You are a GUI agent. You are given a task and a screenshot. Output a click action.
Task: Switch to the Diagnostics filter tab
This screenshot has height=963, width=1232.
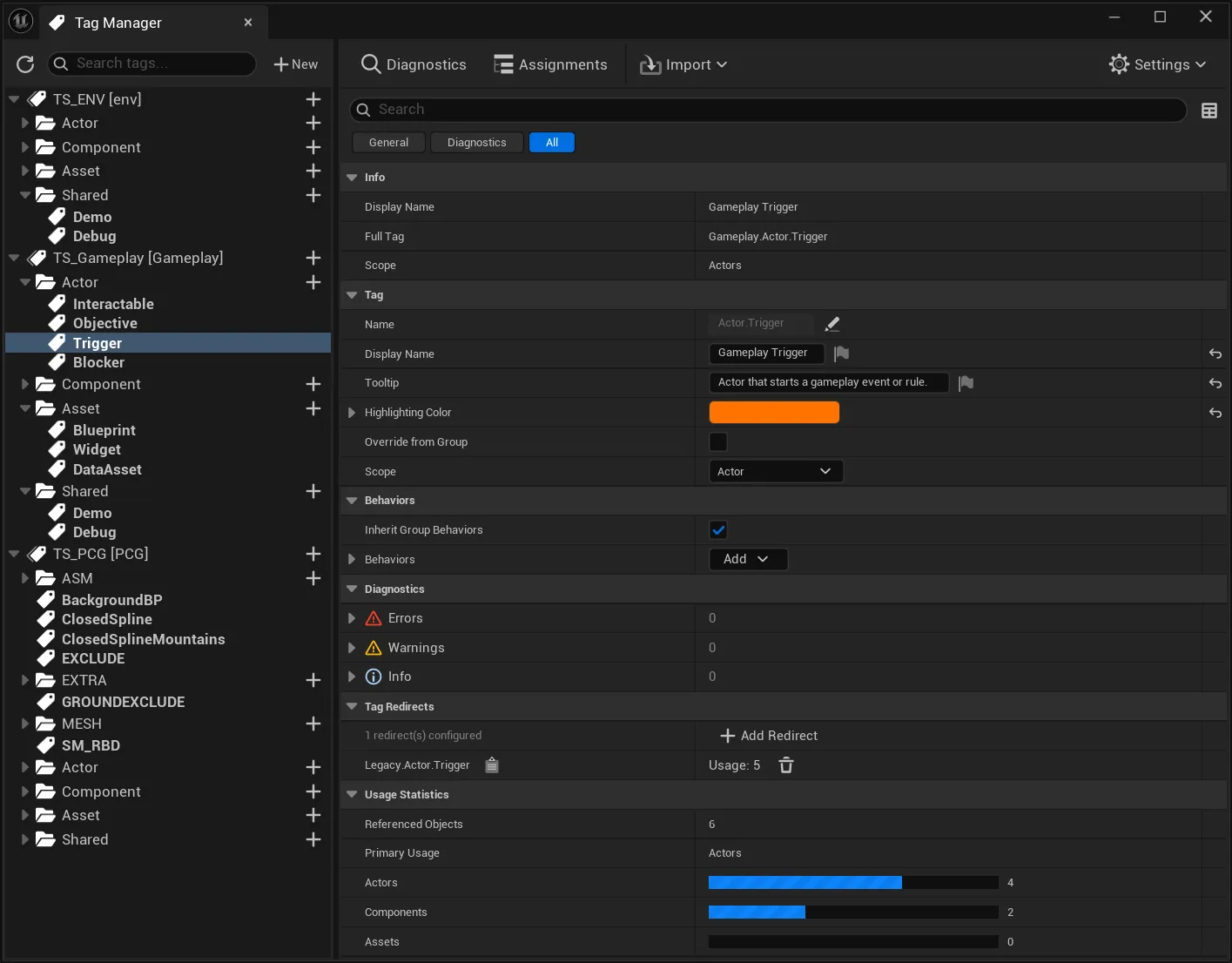click(476, 143)
